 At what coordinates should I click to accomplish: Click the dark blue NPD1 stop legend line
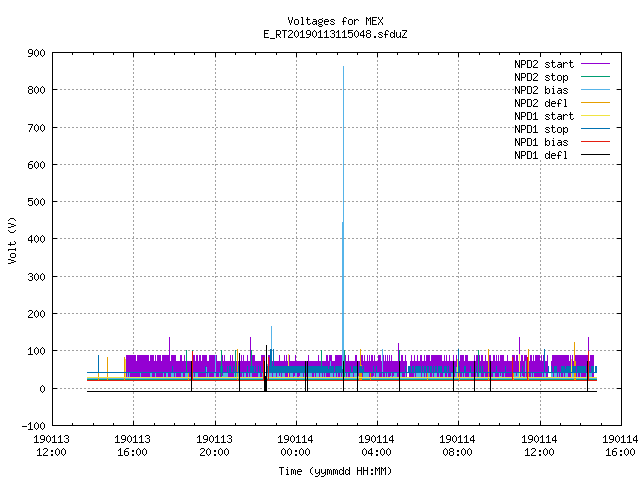[x=595, y=129]
